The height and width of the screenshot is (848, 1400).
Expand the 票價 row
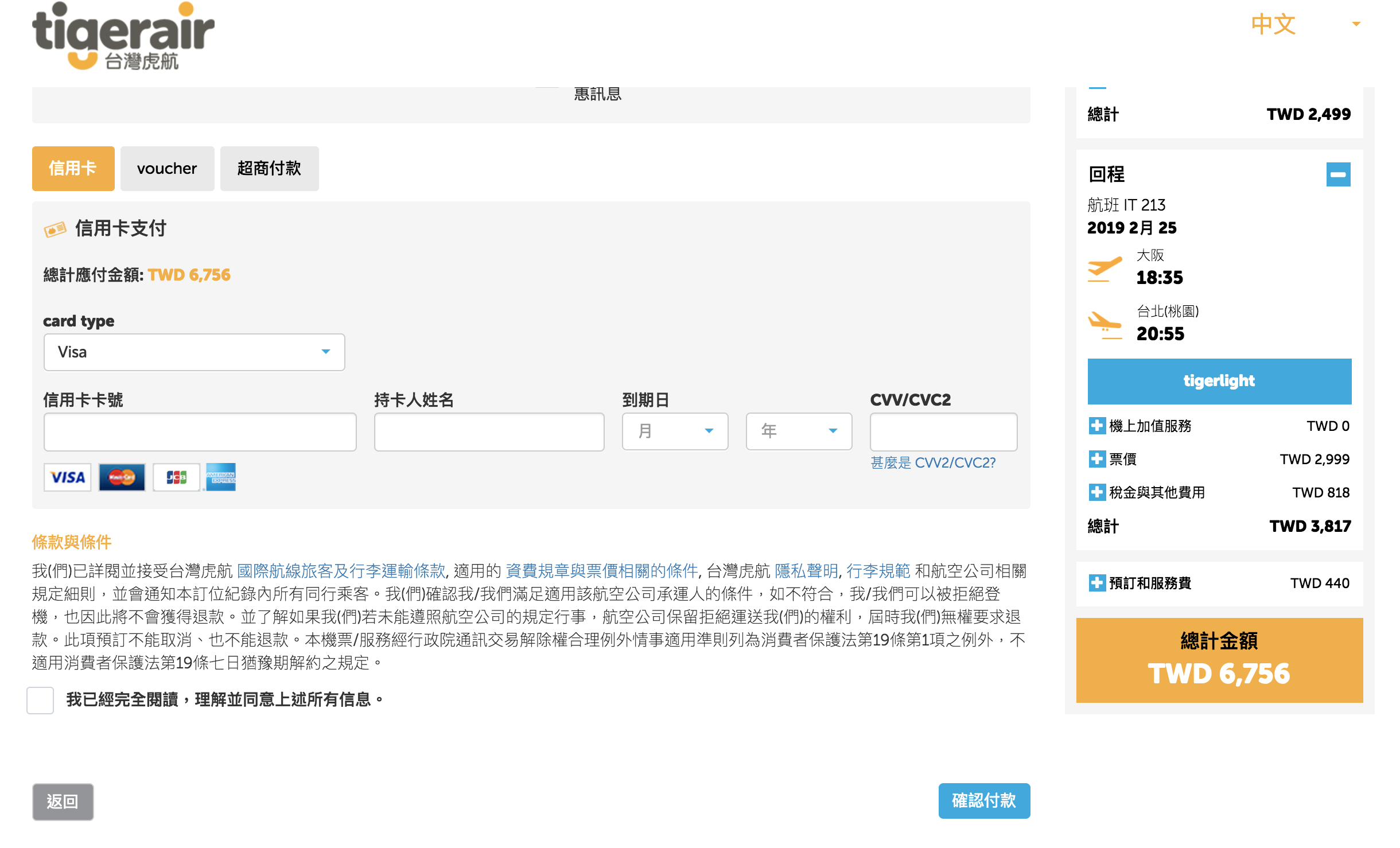(1096, 459)
